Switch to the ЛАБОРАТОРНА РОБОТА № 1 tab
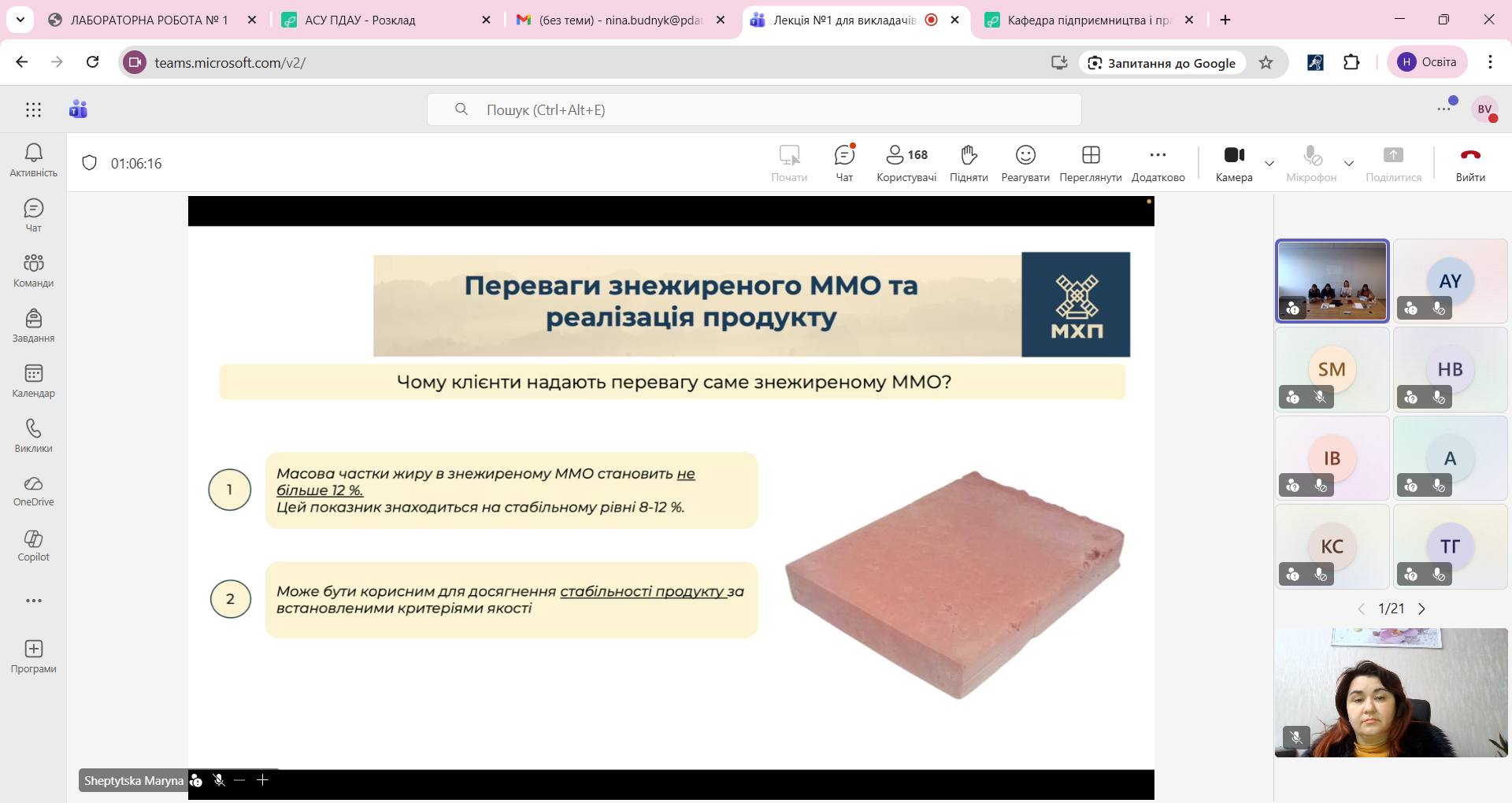This screenshot has height=803, width=1512. (149, 20)
